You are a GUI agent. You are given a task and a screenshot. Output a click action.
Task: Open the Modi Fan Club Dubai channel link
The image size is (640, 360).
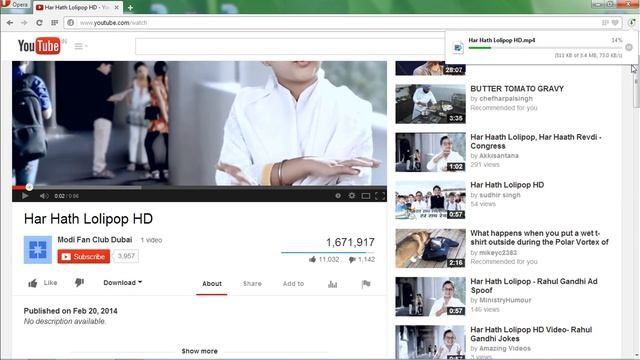coord(95,240)
